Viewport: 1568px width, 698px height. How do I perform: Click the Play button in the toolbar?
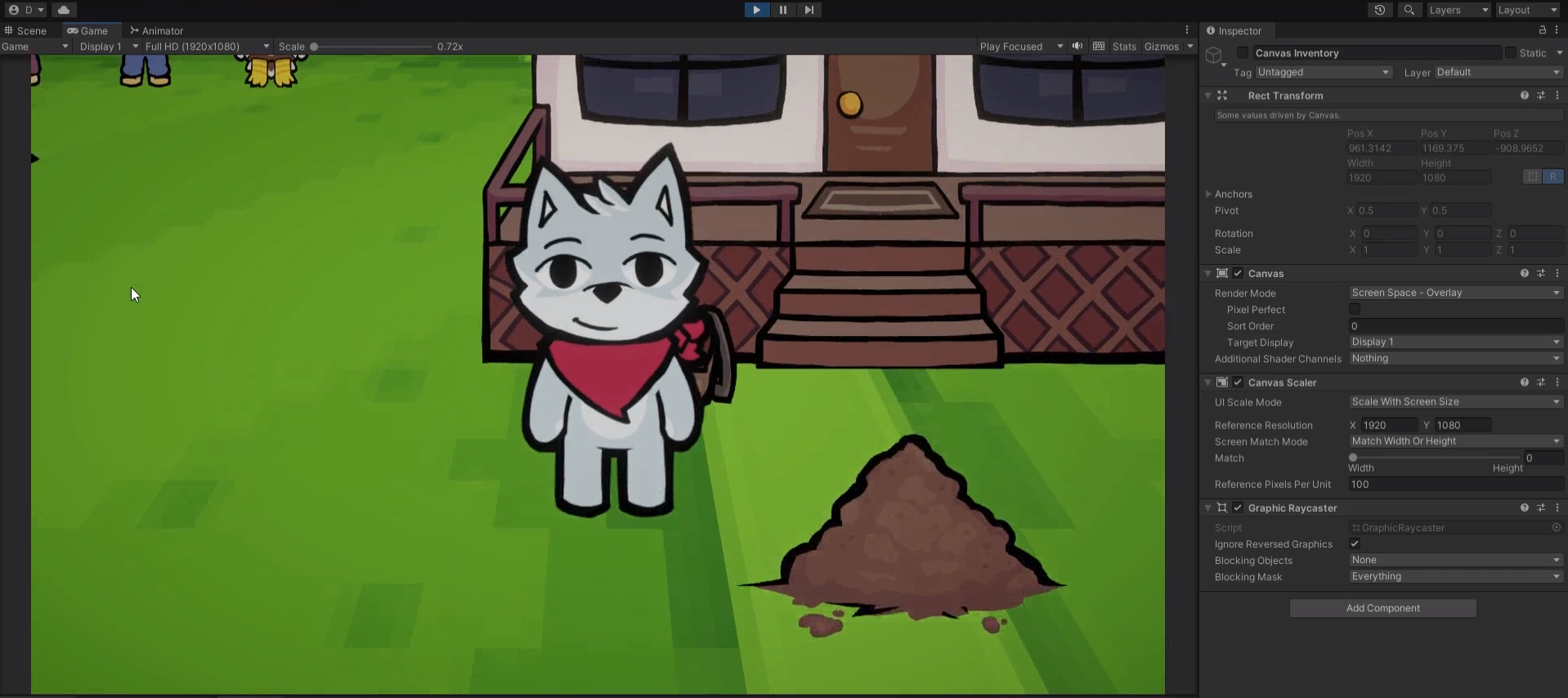click(x=756, y=10)
